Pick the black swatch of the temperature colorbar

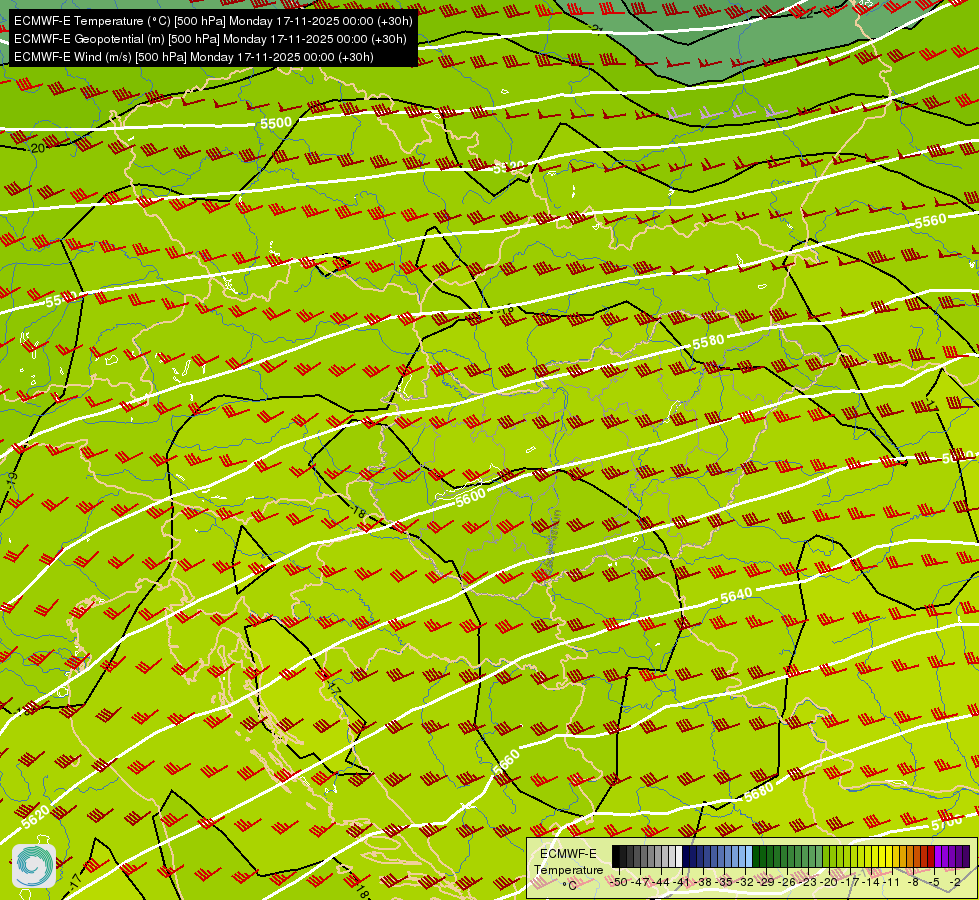[616, 857]
